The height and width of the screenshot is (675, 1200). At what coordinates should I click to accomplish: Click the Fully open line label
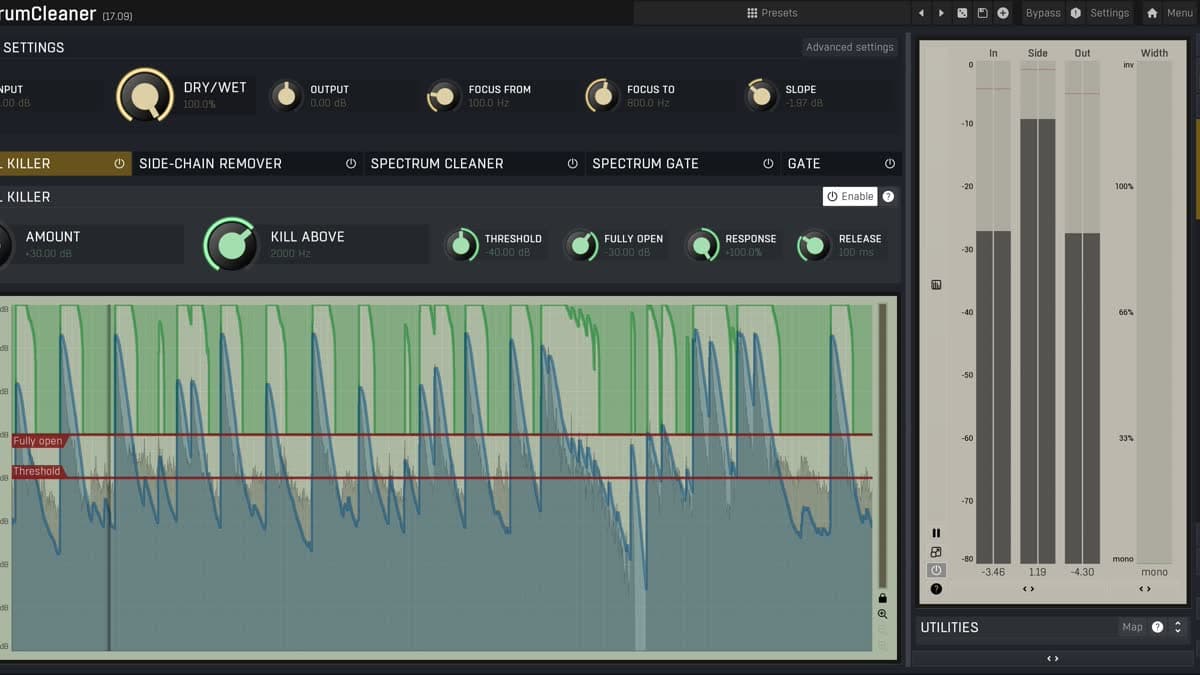38,441
